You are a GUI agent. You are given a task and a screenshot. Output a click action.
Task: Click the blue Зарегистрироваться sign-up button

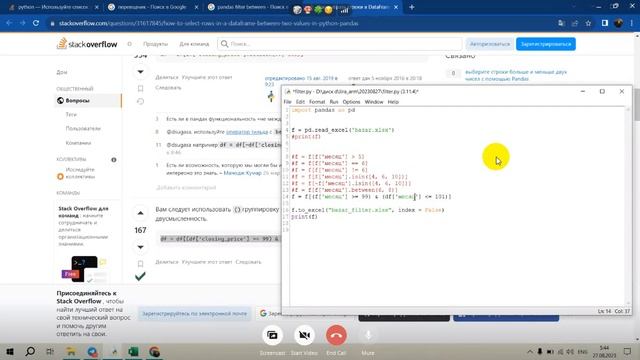[x=546, y=44]
